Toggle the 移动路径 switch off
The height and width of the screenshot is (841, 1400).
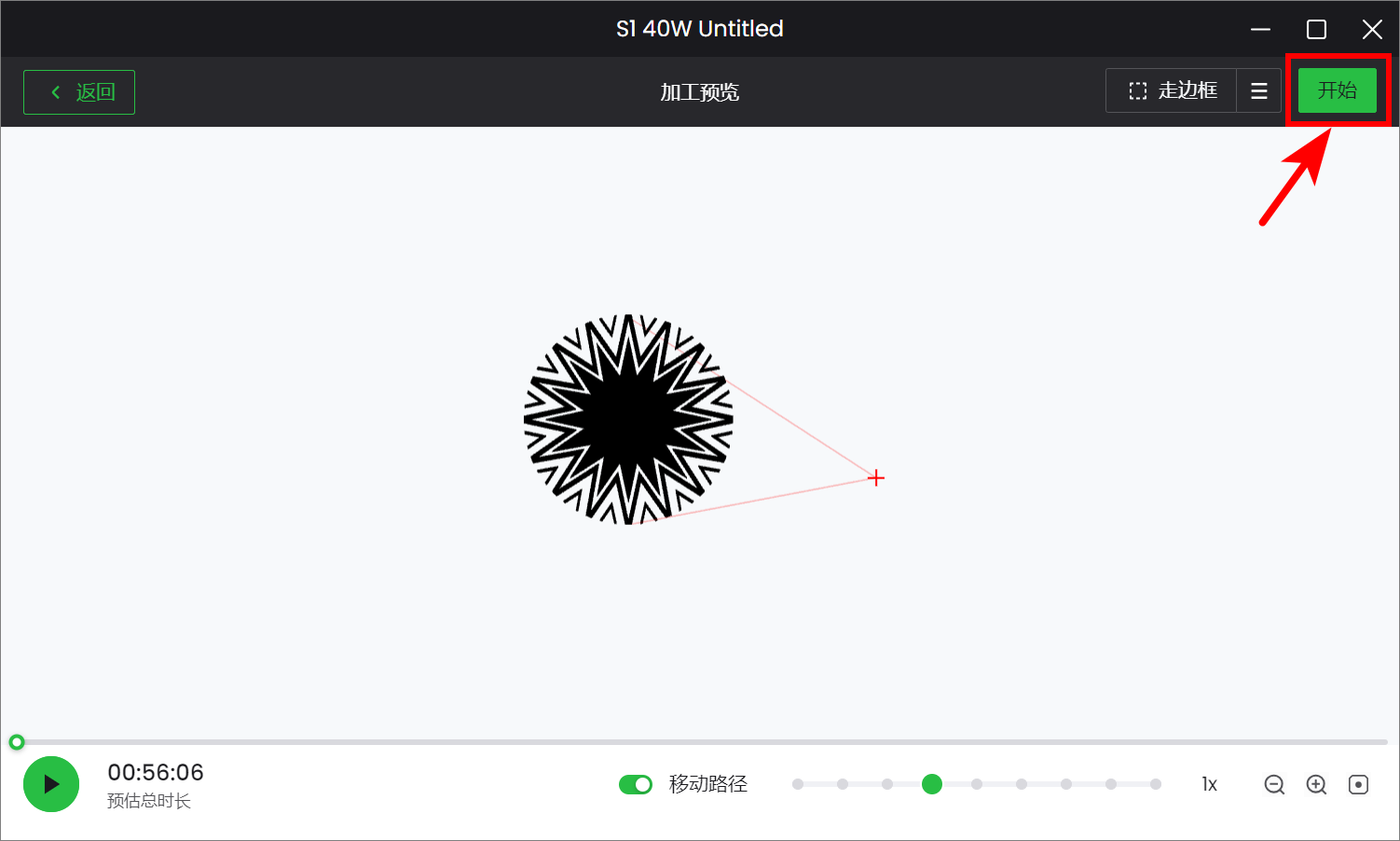636,785
